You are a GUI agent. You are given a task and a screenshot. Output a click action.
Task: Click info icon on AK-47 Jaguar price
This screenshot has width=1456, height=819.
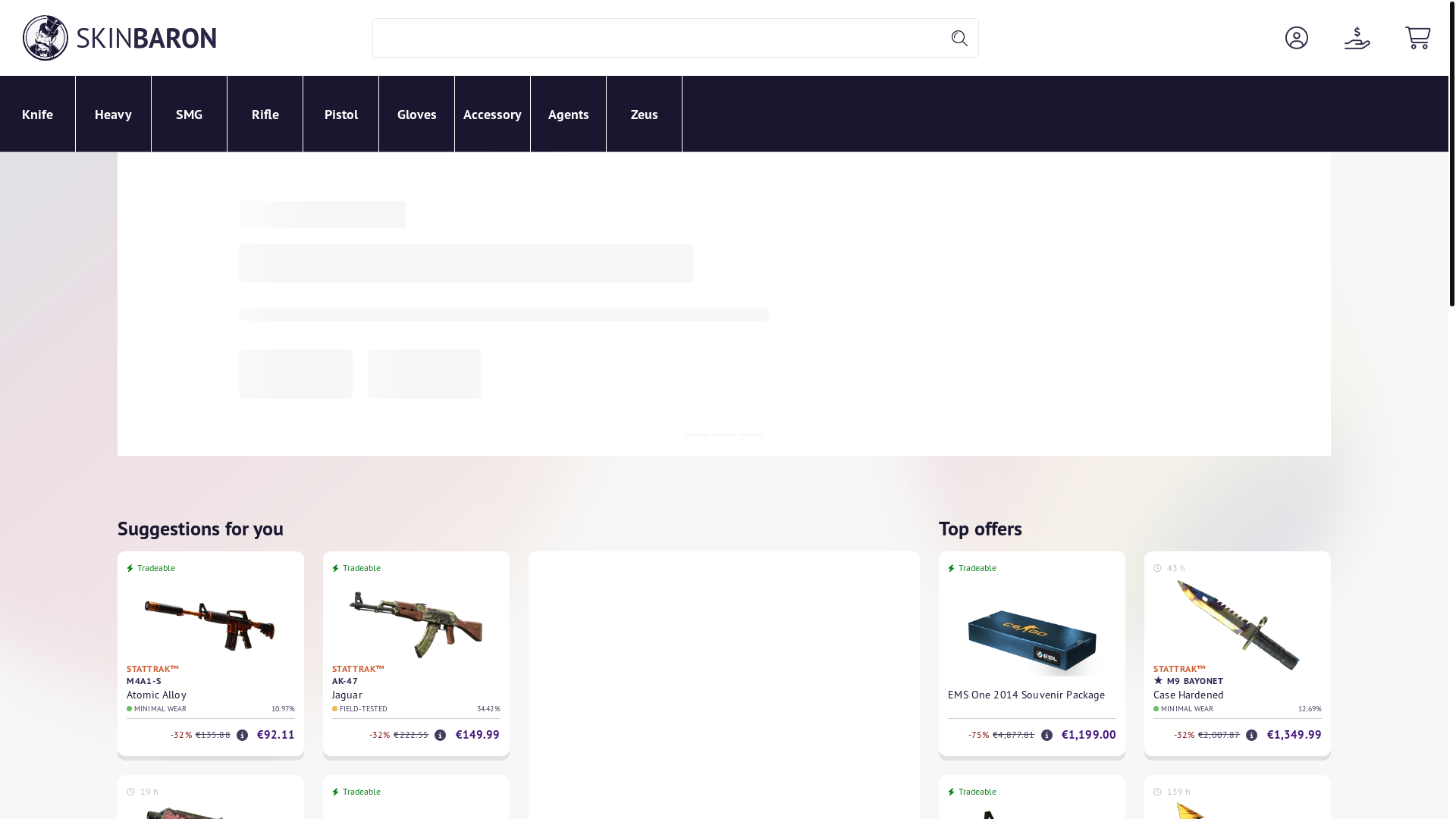tap(440, 735)
